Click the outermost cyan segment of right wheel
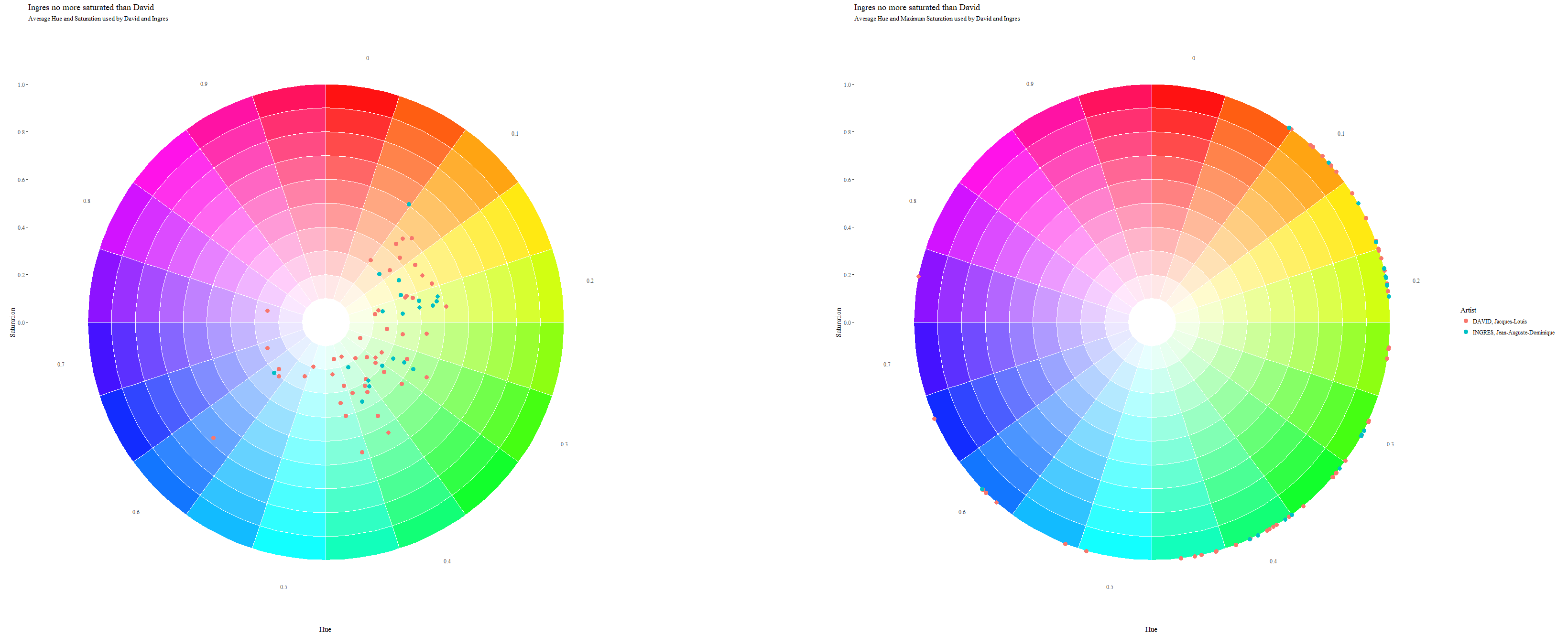1568x635 pixels. (x=1117, y=546)
